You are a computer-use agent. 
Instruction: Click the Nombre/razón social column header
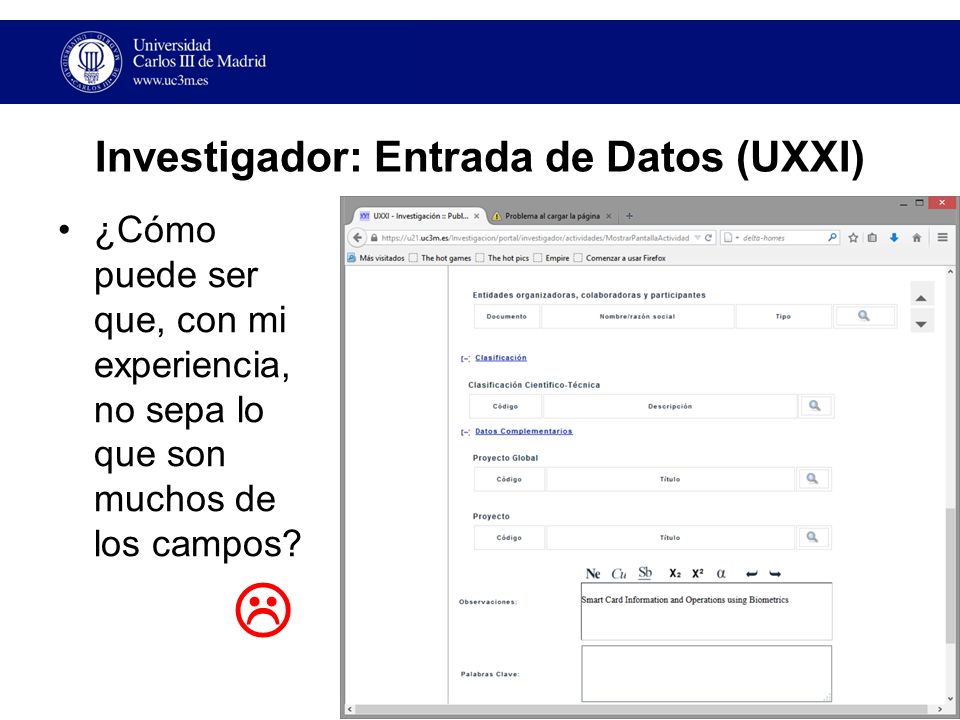pyautogui.click(x=637, y=317)
